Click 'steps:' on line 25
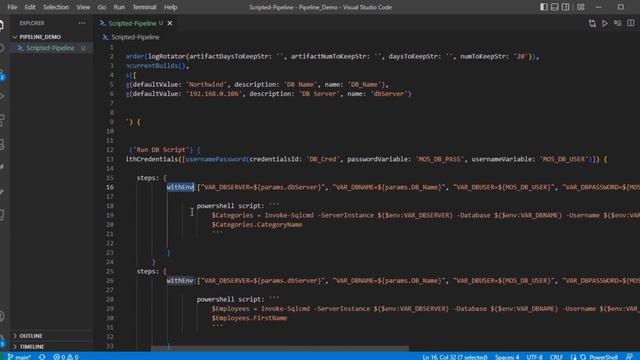640x360 pixels. point(148,271)
